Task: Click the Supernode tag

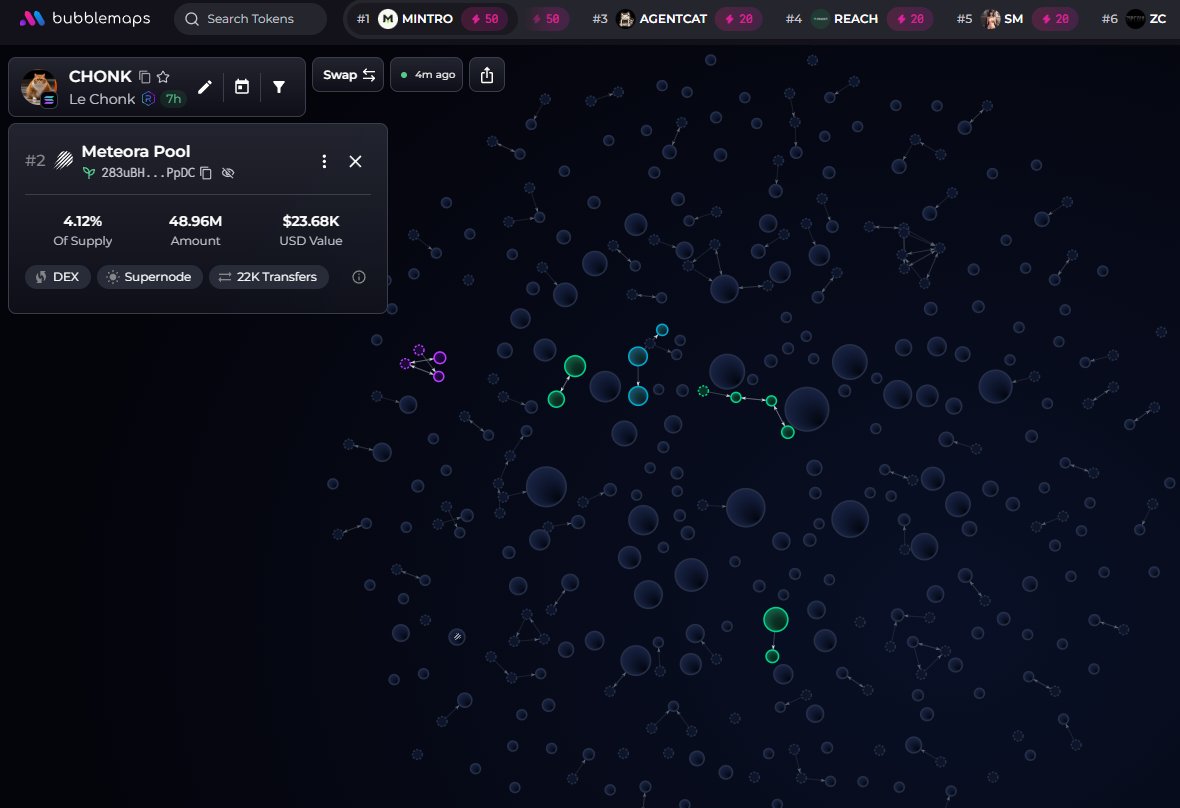Action: pyautogui.click(x=150, y=277)
